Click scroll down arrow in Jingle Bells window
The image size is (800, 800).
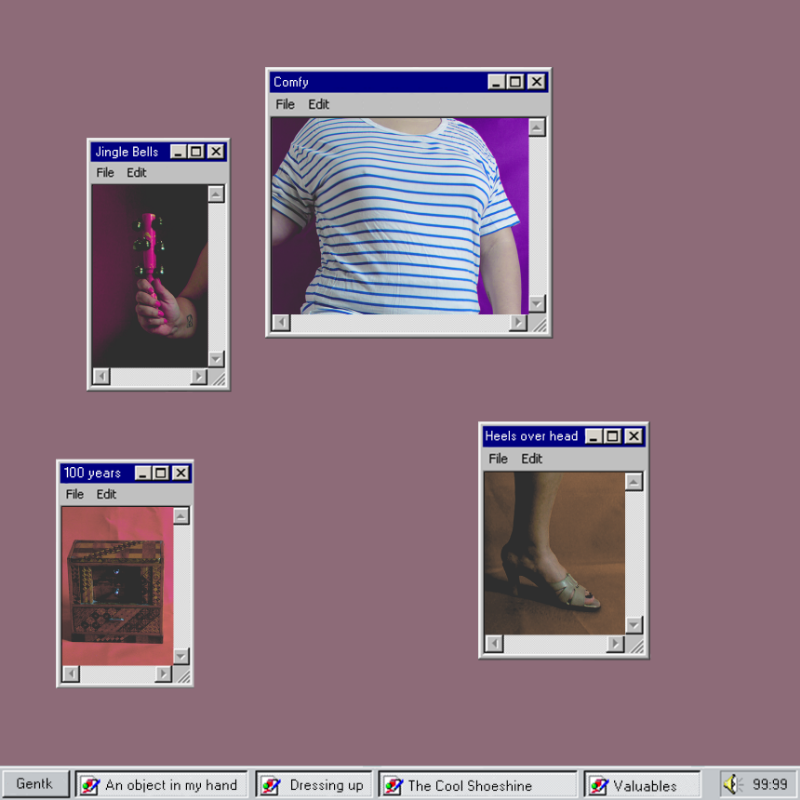click(216, 358)
